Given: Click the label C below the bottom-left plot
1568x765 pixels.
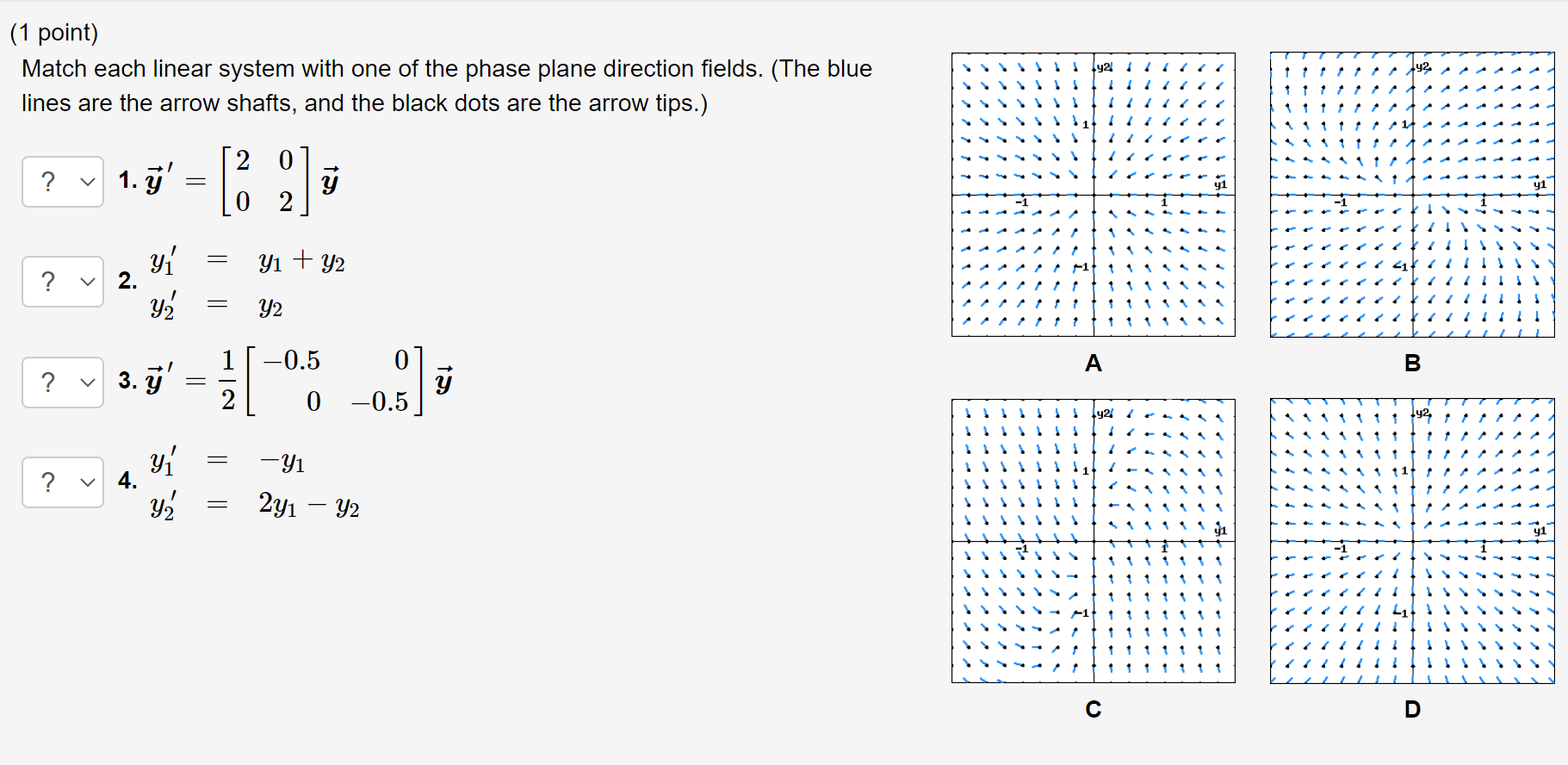Looking at the screenshot, I should (x=1093, y=709).
